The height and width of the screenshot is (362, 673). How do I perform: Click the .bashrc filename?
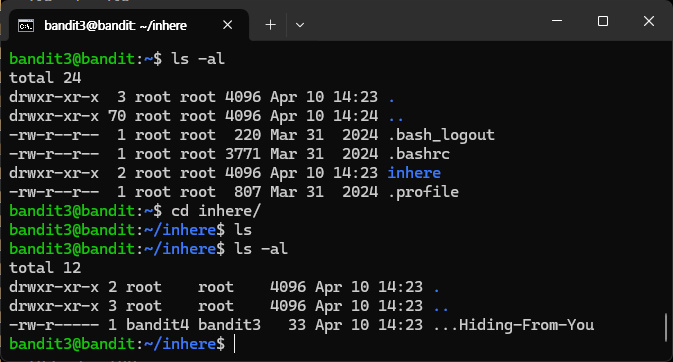click(x=419, y=154)
